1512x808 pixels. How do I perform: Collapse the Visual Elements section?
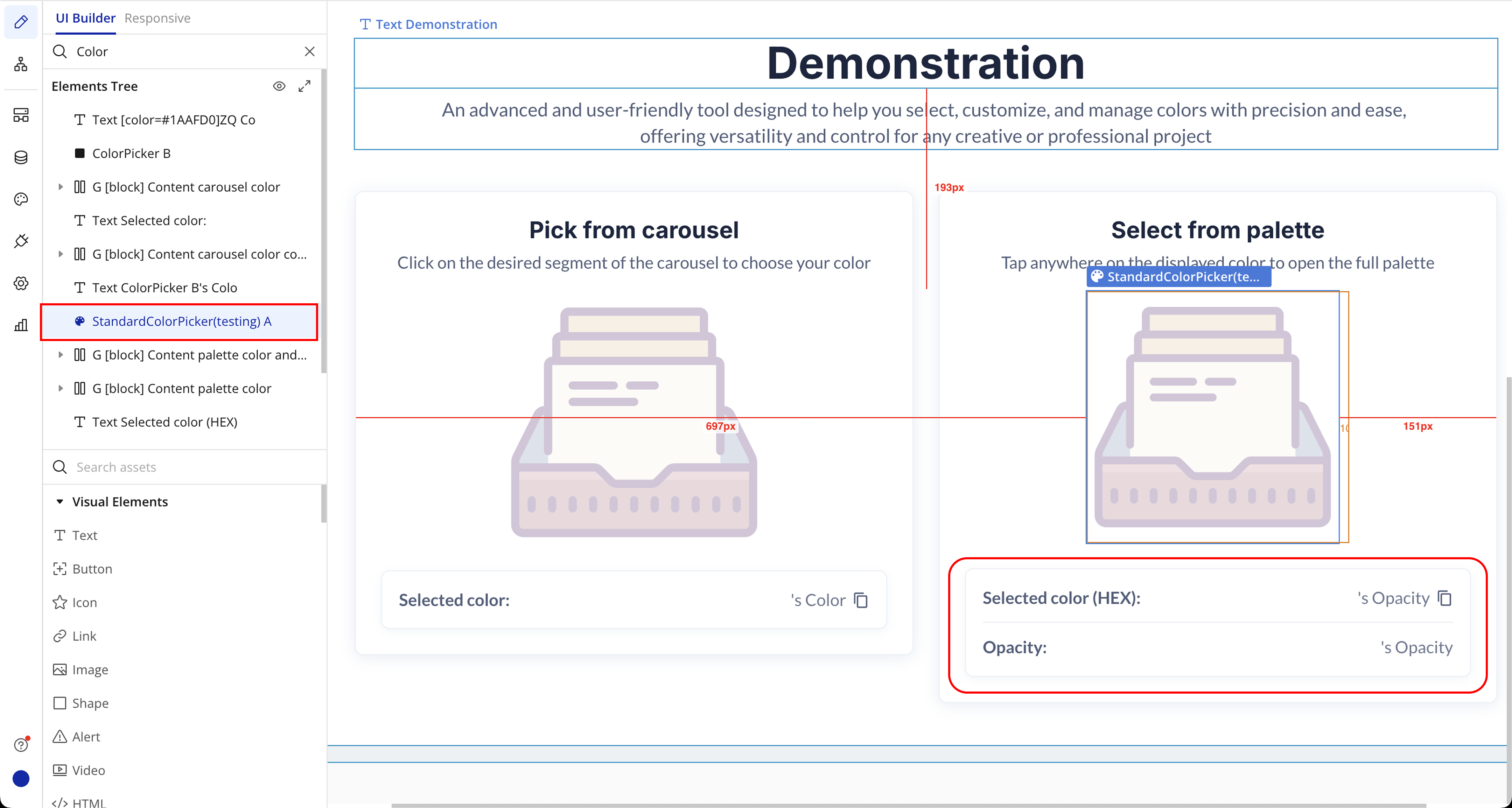point(60,502)
